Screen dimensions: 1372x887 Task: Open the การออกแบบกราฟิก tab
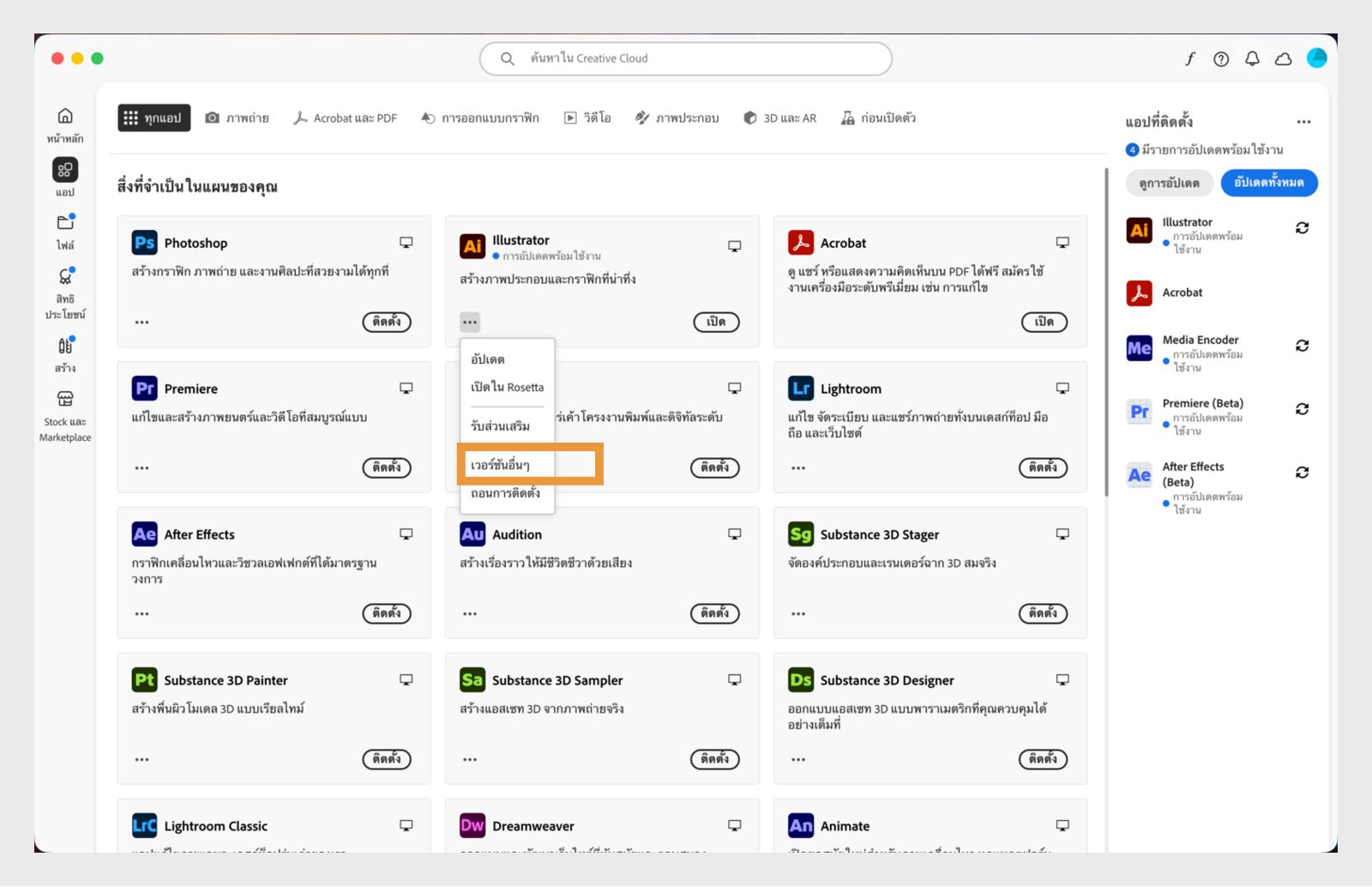[x=480, y=118]
